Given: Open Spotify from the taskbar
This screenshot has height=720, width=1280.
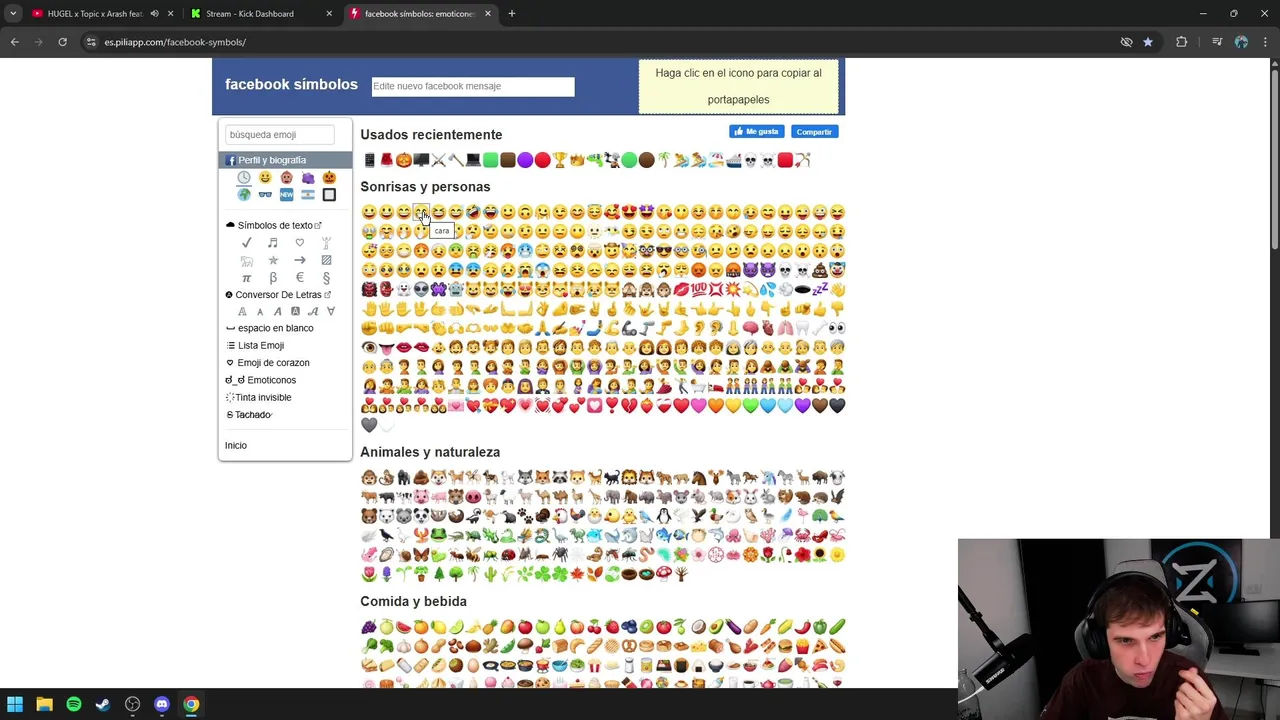Looking at the screenshot, I should (x=73, y=704).
